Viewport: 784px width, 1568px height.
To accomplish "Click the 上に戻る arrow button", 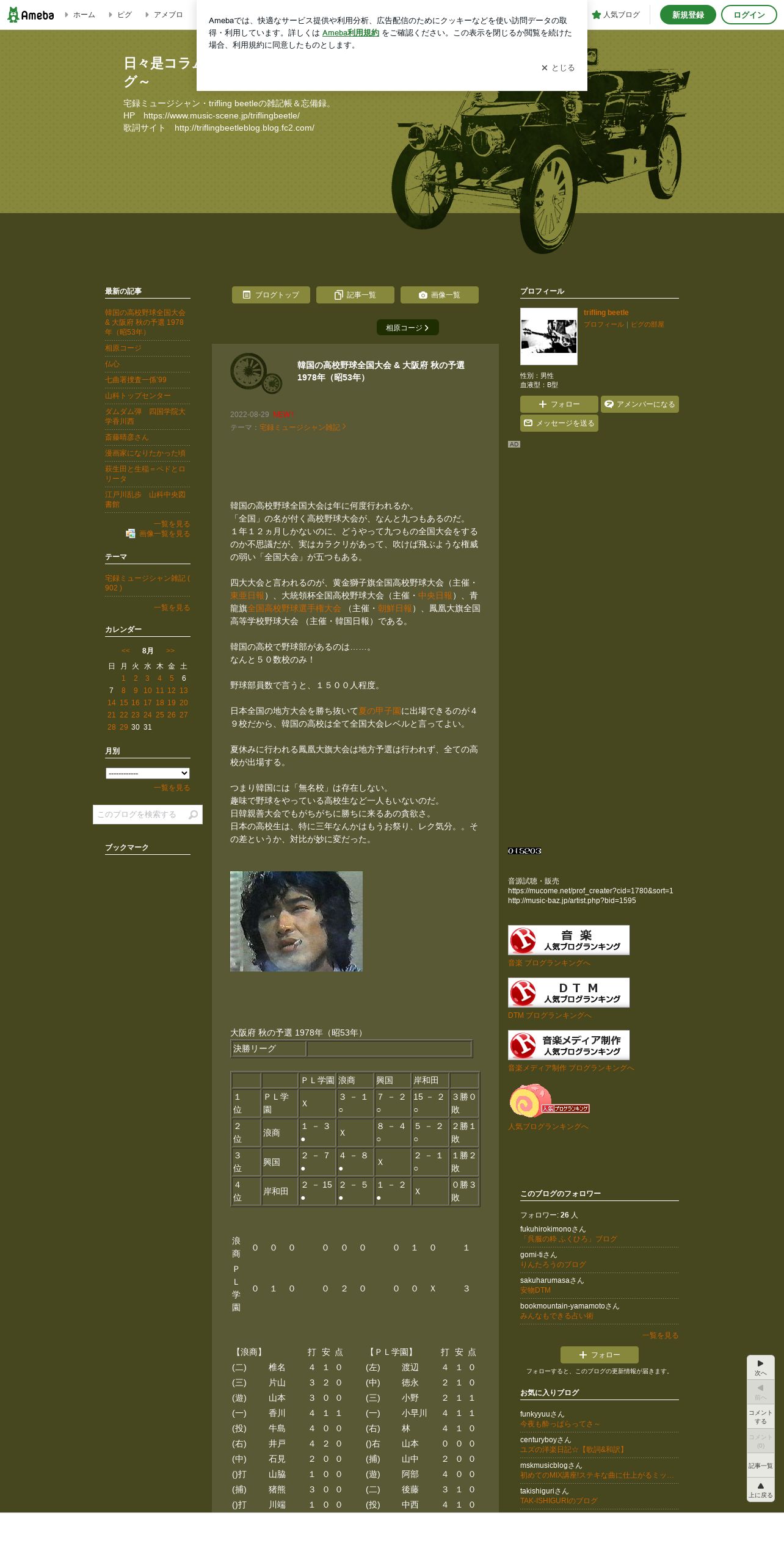I will pyautogui.click(x=761, y=1490).
